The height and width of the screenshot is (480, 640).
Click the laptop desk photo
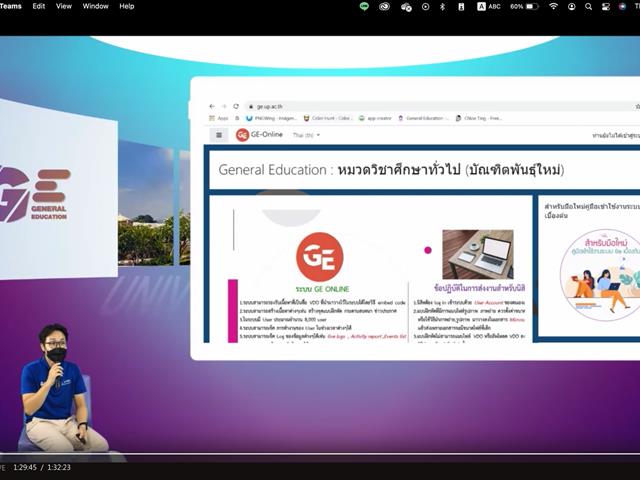478,254
